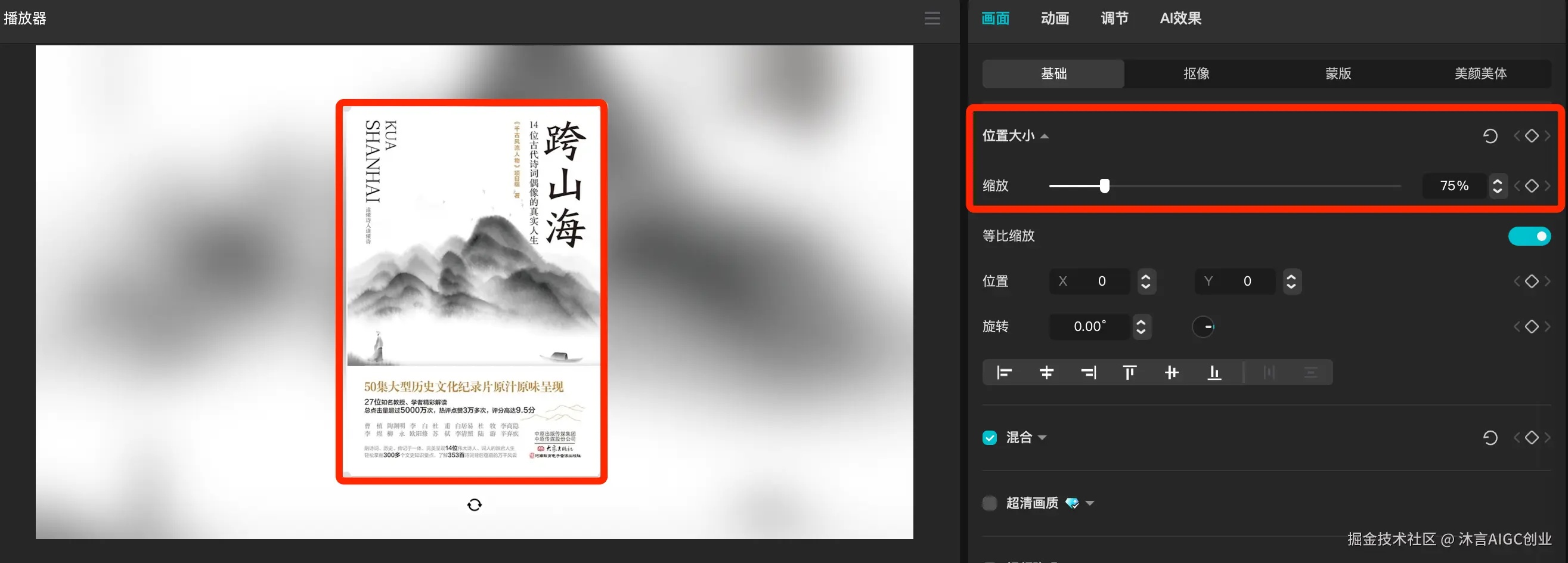Viewport: 1568px width, 563px height.
Task: Enable the 超清画质 checkbox
Action: tap(990, 503)
